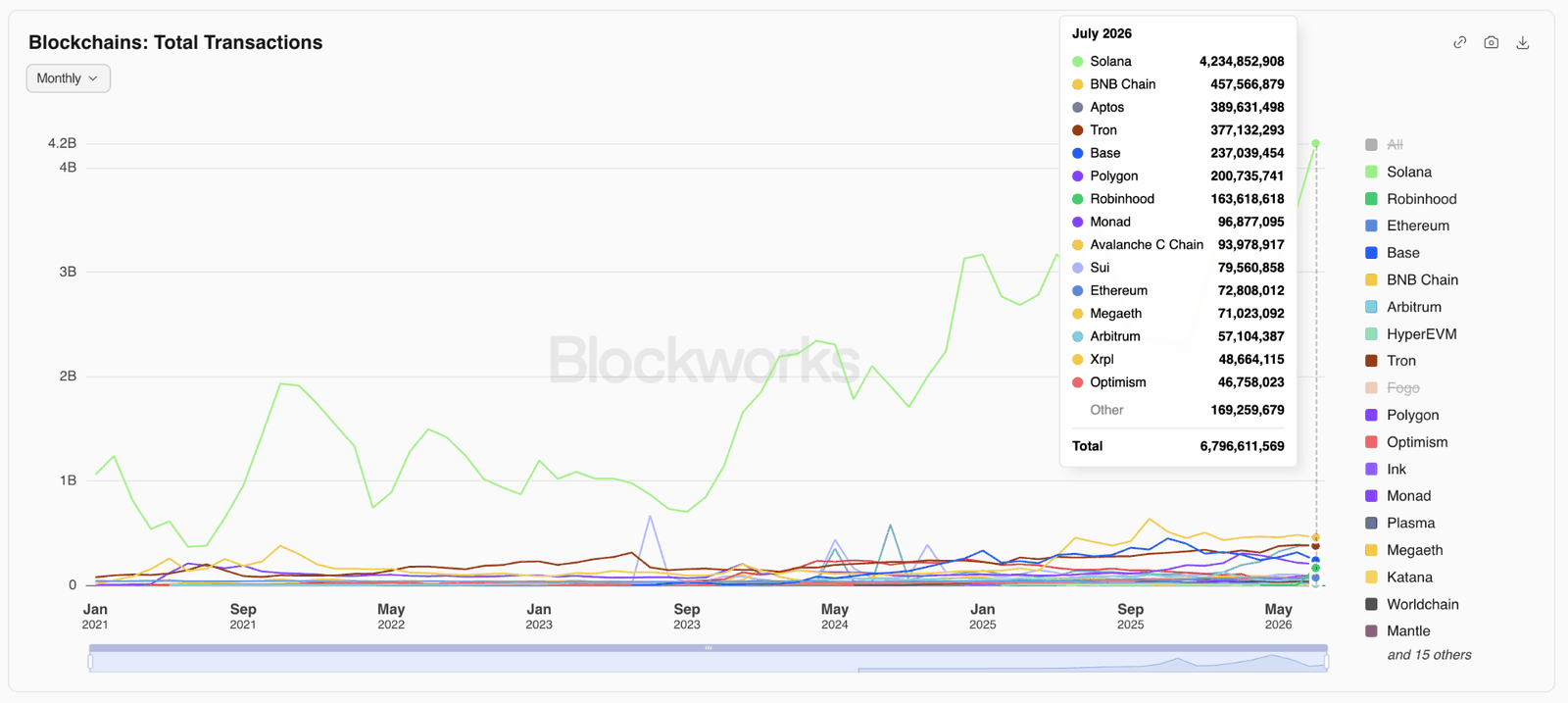
Task: Click the Polygon legend square icon
Action: 1371,416
